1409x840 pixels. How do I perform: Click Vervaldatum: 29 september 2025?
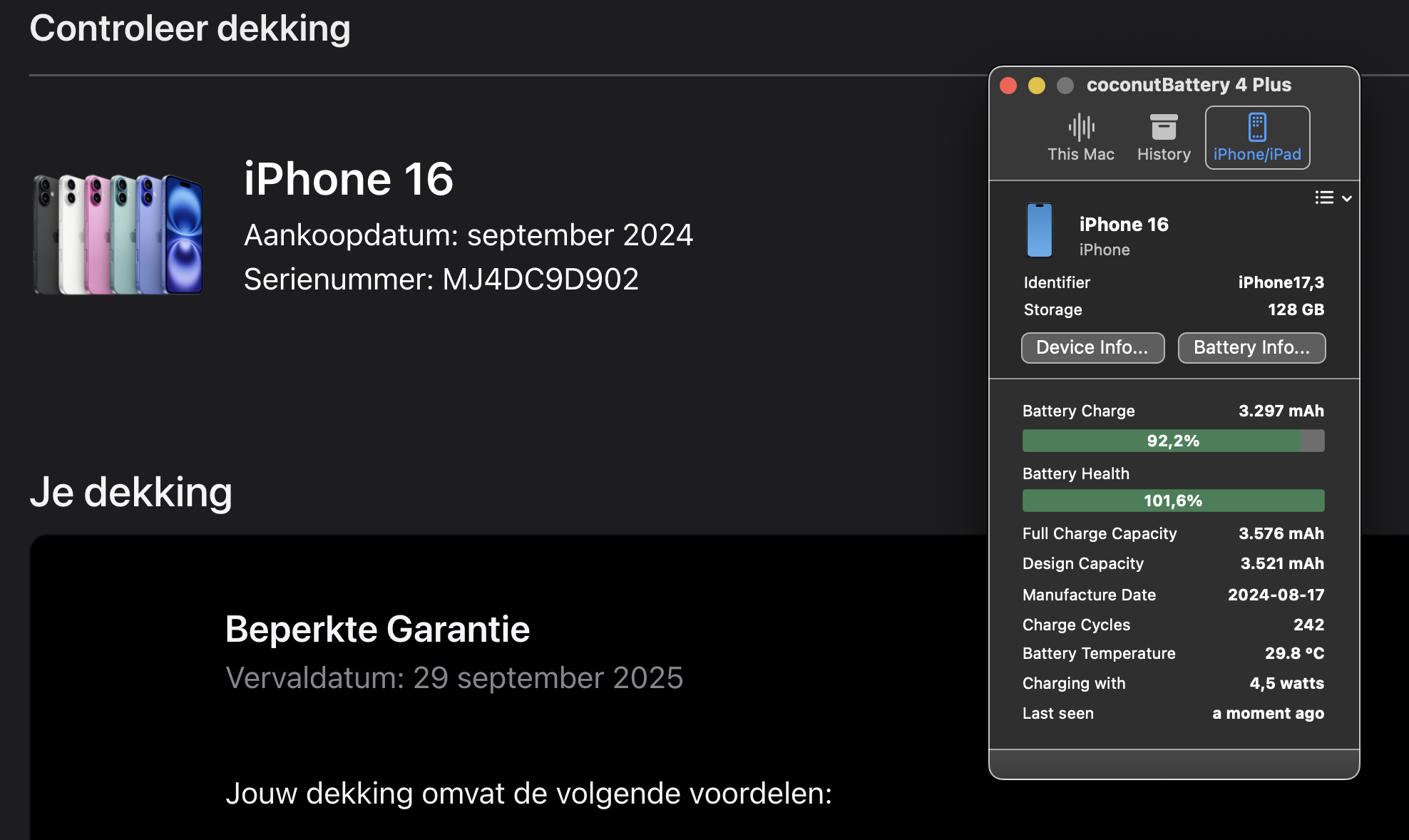pyautogui.click(x=454, y=677)
